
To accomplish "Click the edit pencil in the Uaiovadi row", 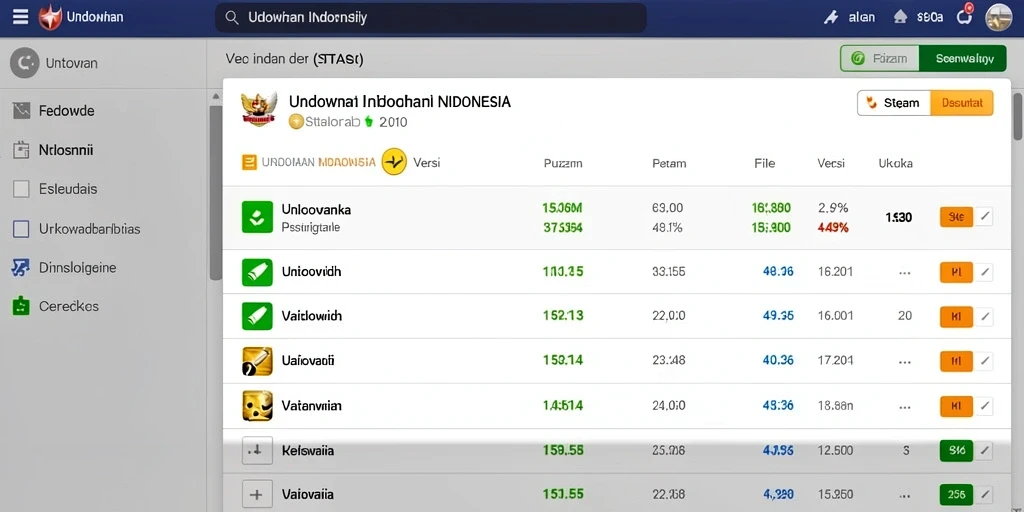I will [984, 360].
